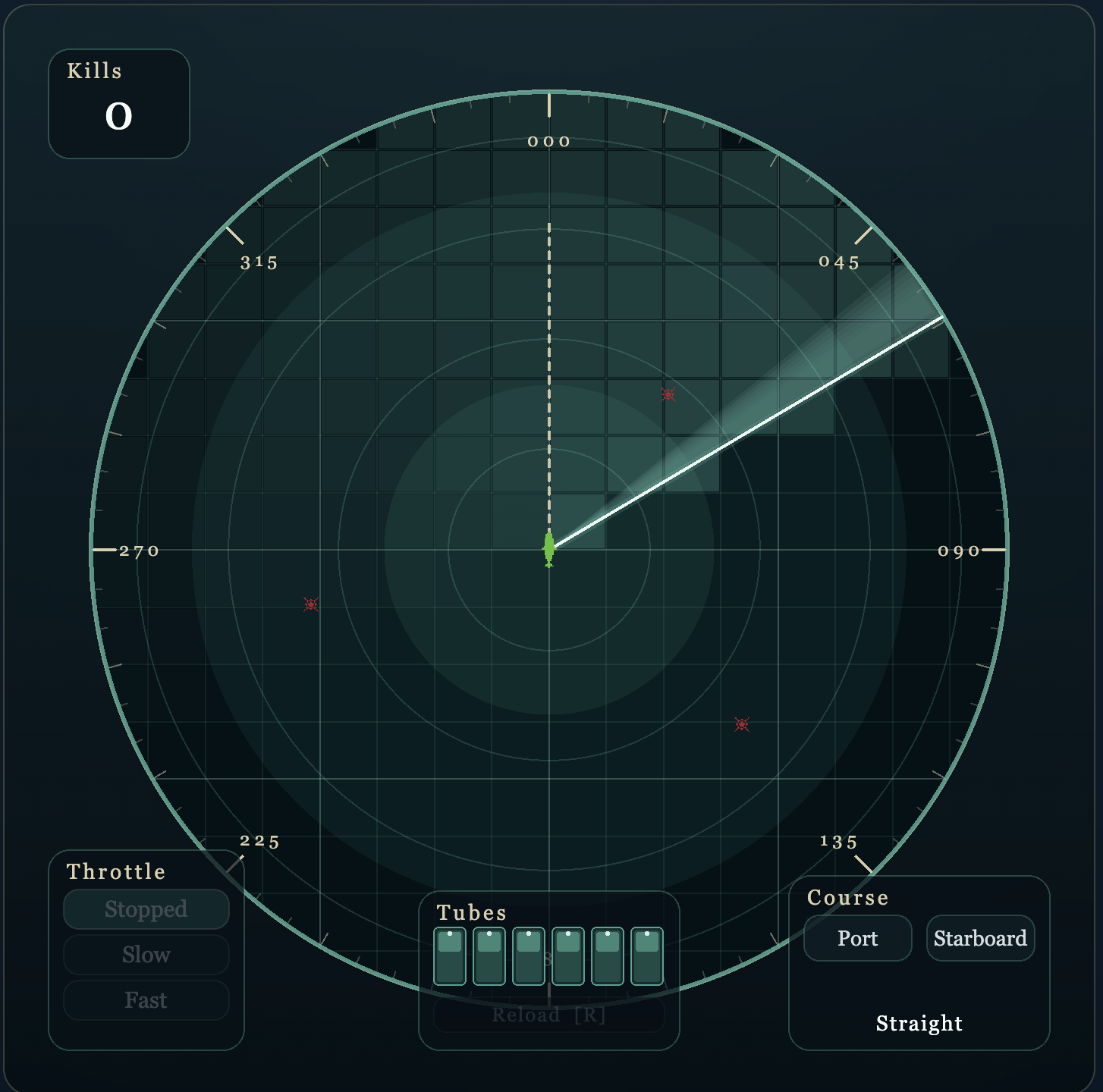Click the 000 bearing label
Screen dimensions: 1103x1092
[x=549, y=142]
